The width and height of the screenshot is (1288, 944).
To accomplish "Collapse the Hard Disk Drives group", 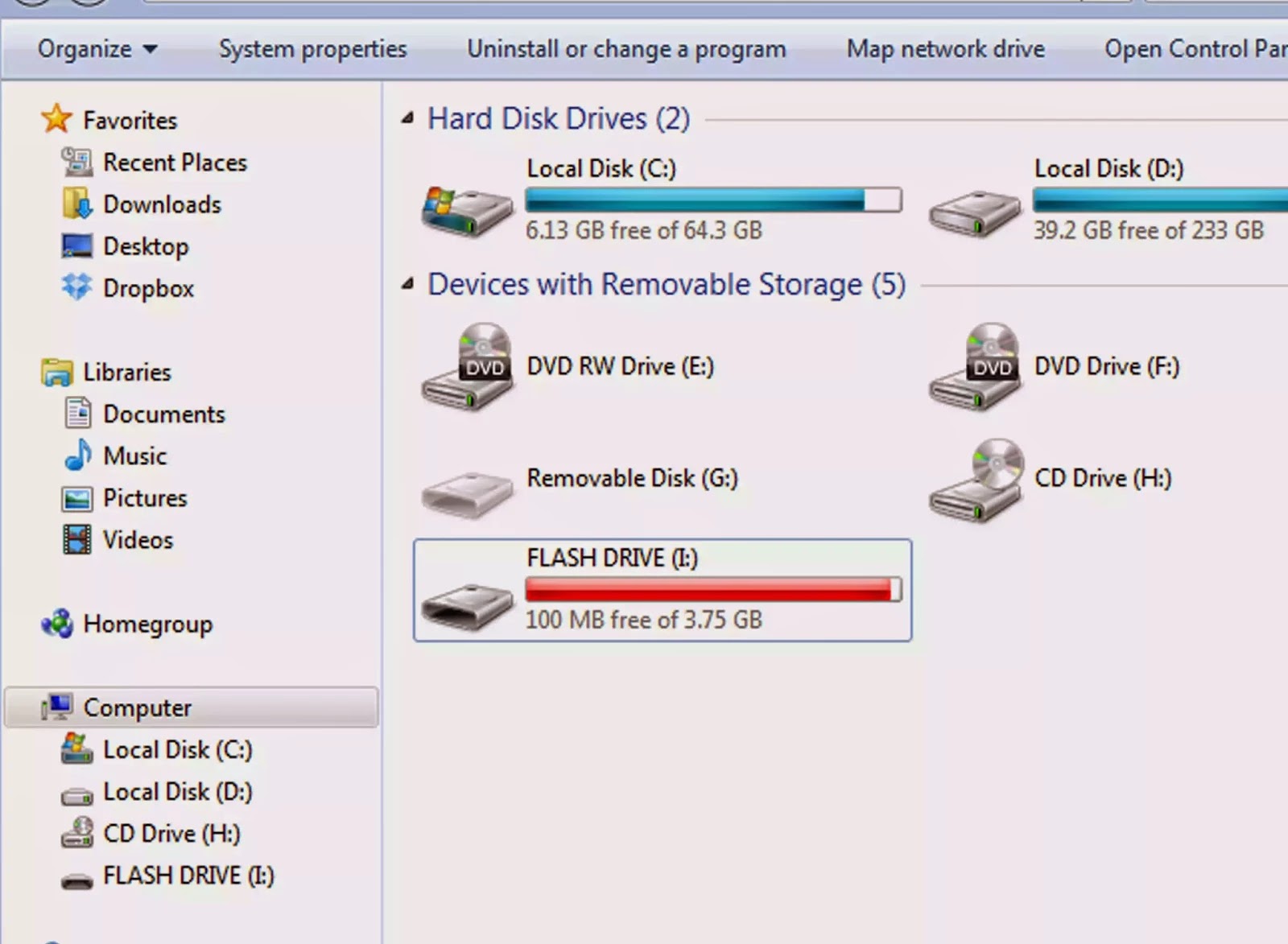I will 408,119.
